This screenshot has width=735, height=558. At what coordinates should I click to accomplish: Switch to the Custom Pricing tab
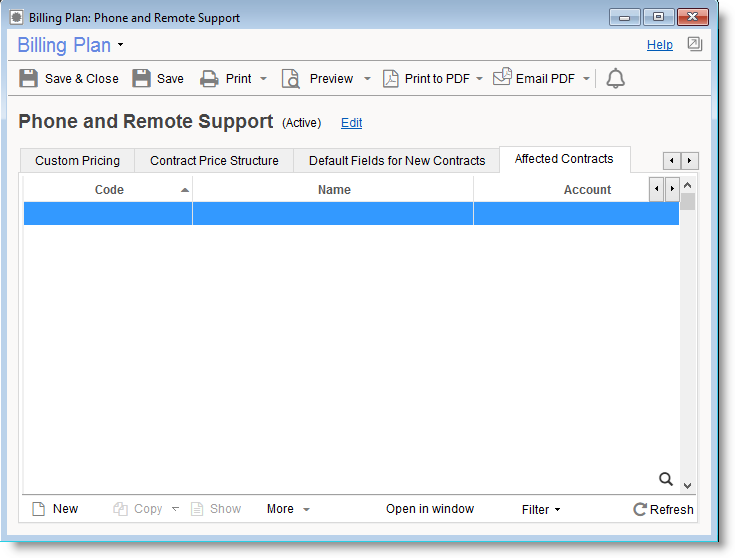coord(77,160)
